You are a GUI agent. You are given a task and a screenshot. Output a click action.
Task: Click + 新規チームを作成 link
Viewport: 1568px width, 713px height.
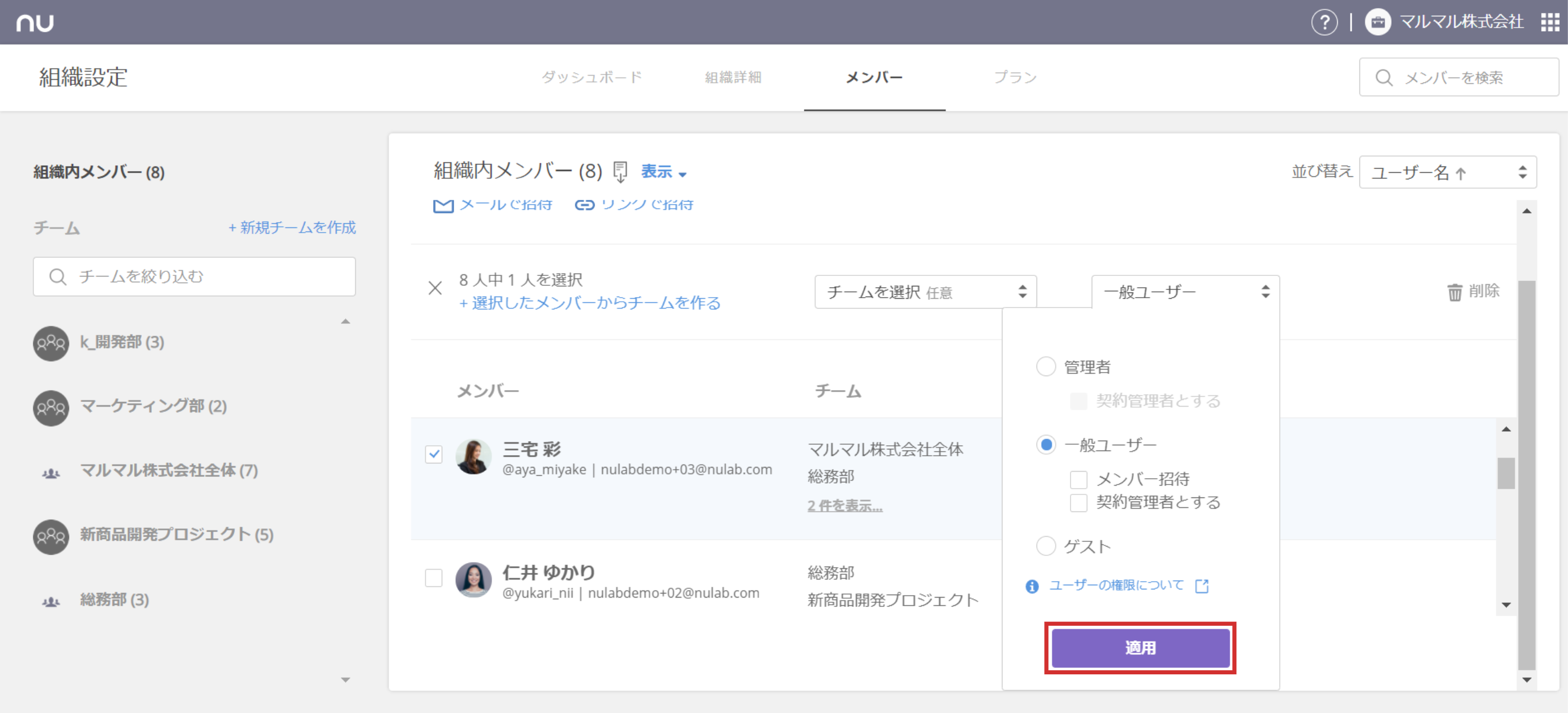[x=292, y=227]
